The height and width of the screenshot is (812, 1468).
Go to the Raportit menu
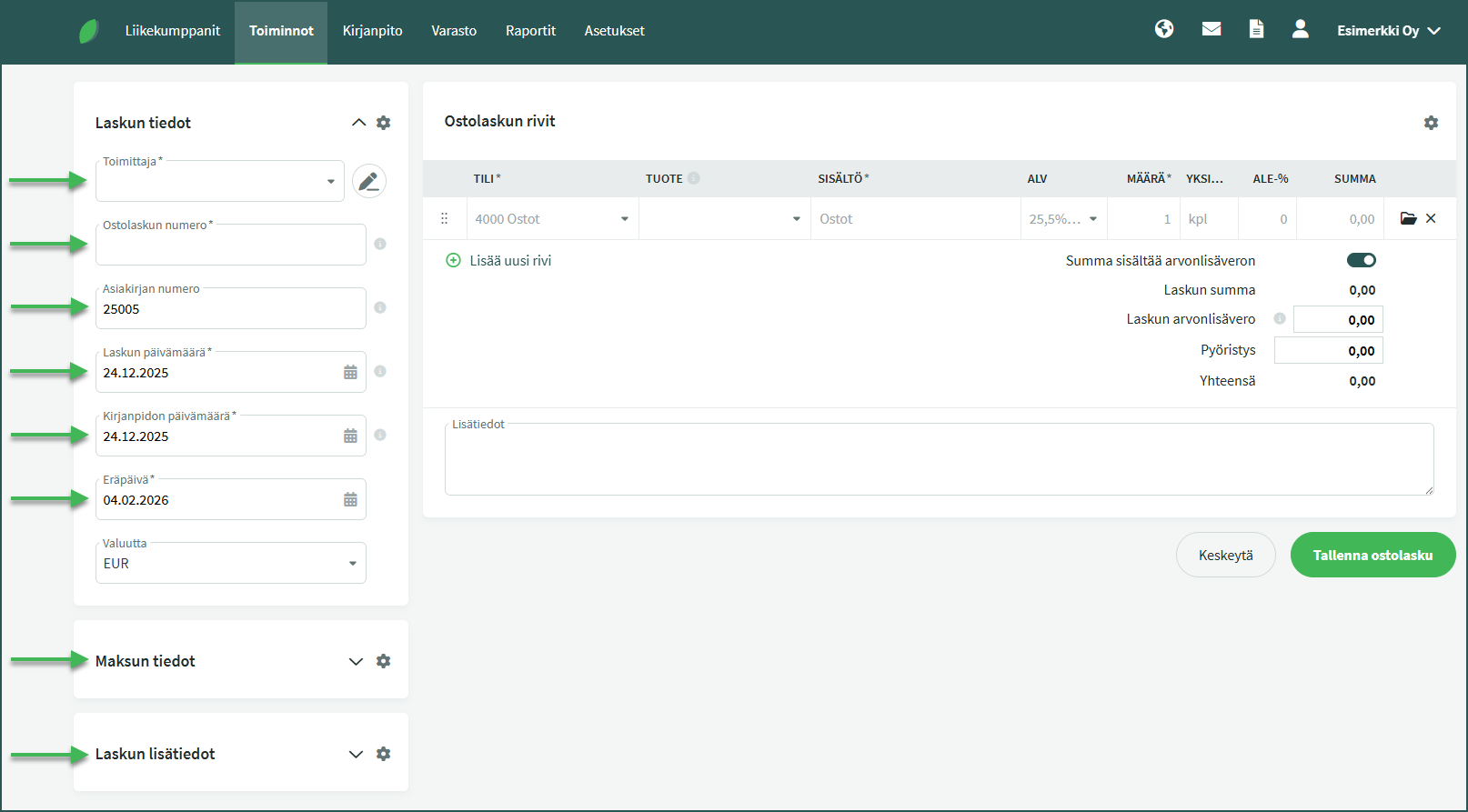[530, 31]
